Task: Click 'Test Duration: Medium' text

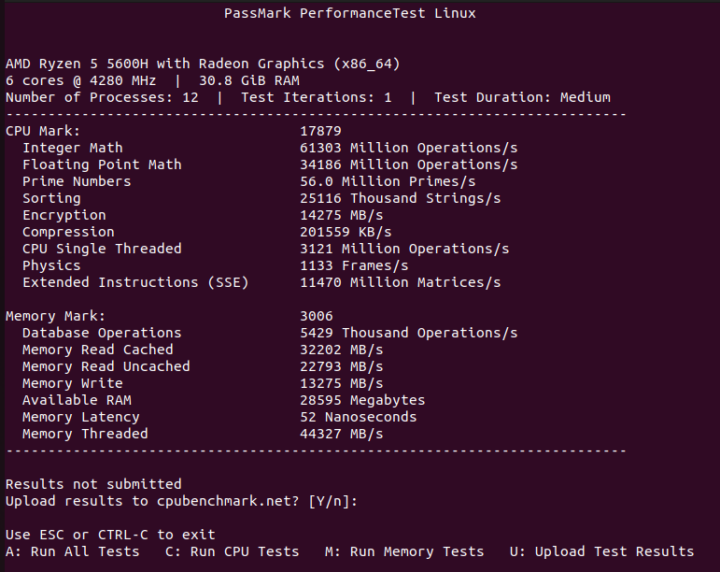Action: click(523, 97)
